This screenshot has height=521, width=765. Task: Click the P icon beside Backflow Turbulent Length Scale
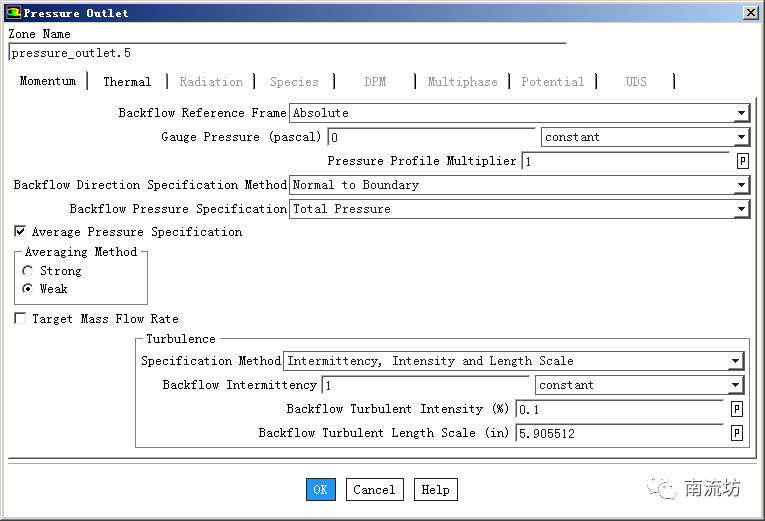click(736, 433)
